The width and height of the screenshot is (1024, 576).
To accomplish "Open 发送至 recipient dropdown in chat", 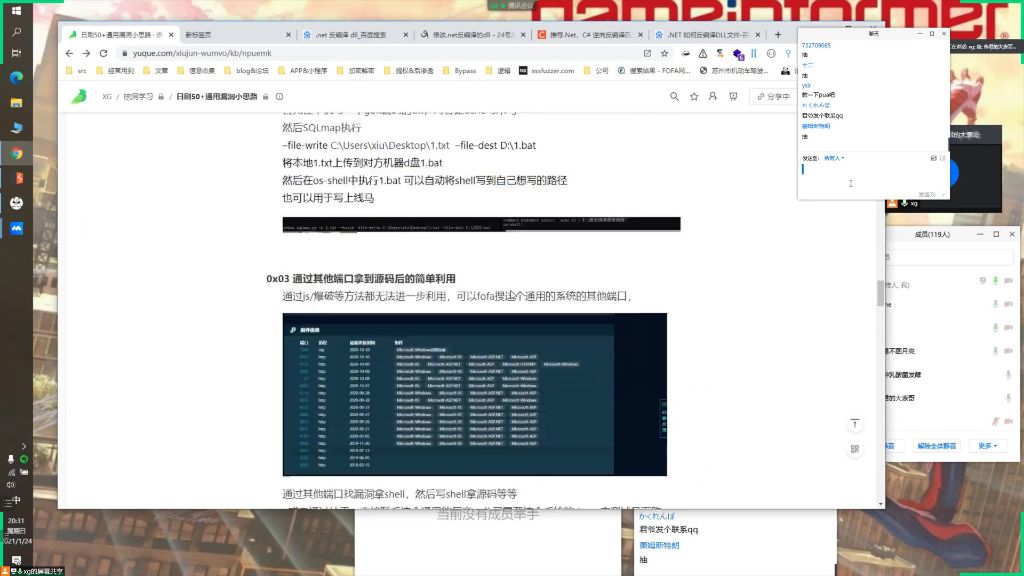I will coord(834,158).
